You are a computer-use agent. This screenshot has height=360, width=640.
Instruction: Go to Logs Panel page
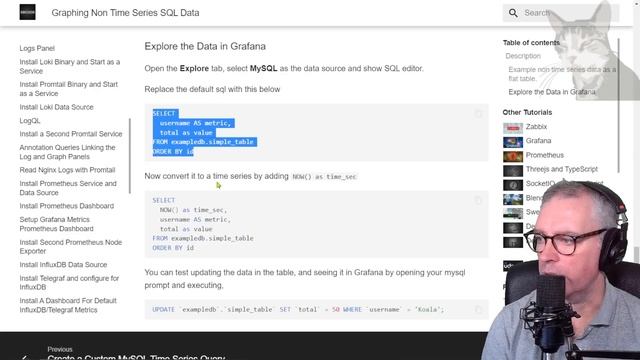(37, 48)
